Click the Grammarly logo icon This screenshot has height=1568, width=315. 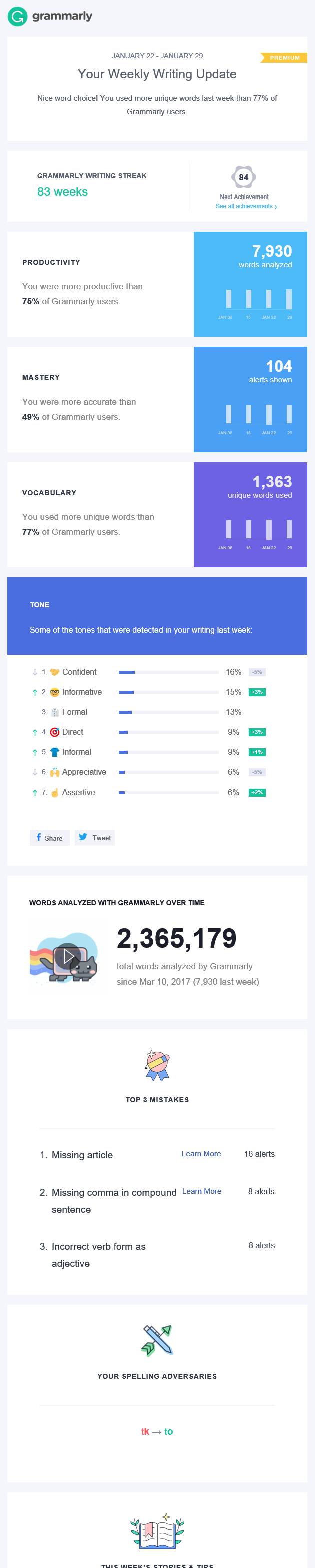(x=17, y=17)
